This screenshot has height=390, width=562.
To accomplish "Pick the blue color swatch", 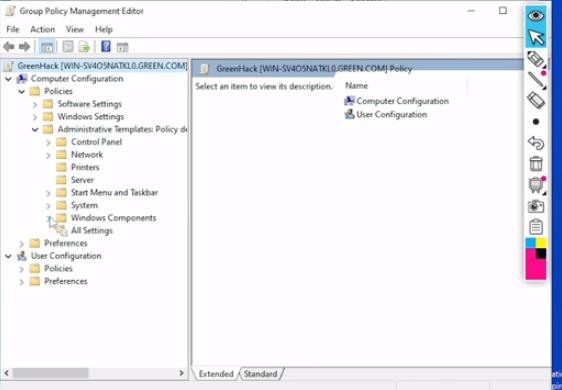I will pyautogui.click(x=530, y=243).
